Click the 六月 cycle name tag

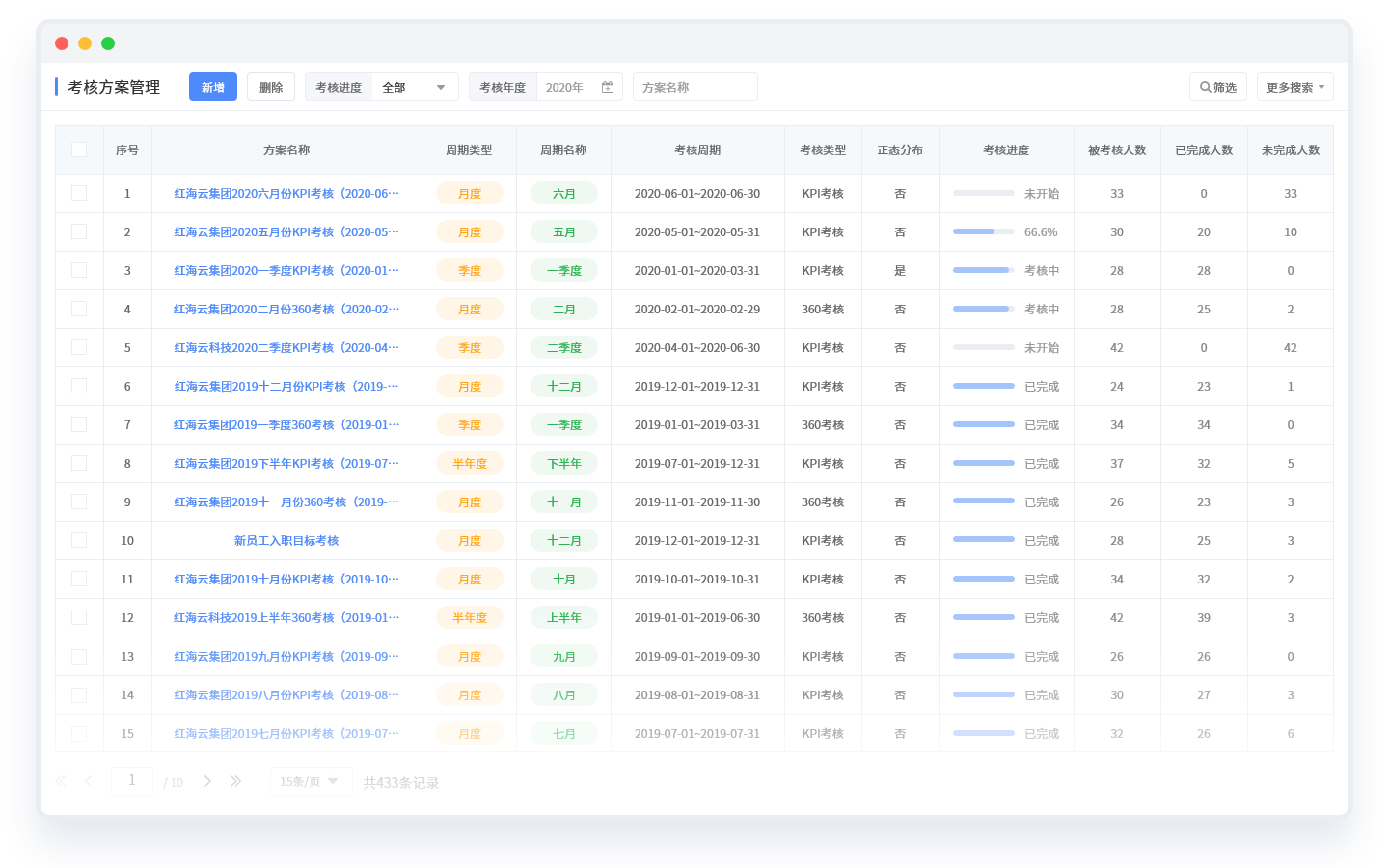pyautogui.click(x=564, y=193)
